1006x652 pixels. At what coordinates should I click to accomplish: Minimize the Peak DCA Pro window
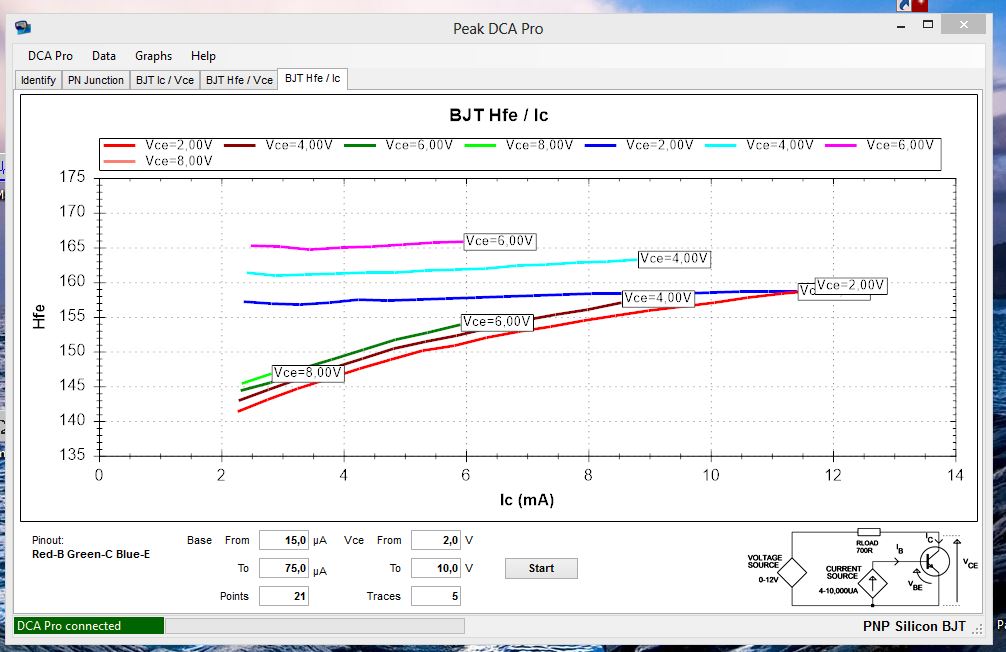click(901, 26)
